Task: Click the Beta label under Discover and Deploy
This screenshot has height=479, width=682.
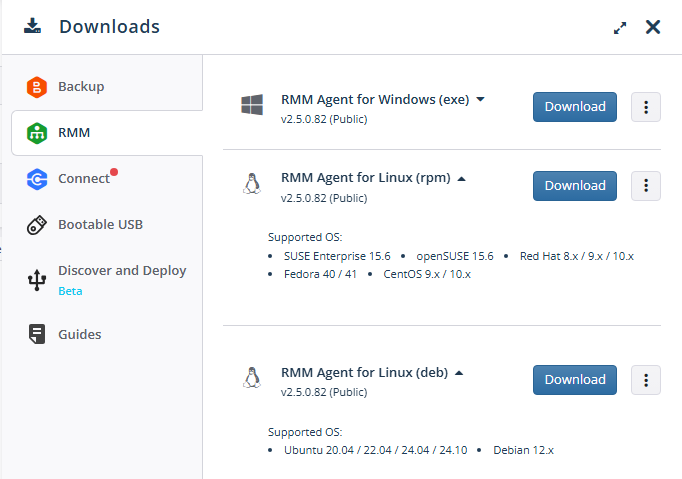Action: [70, 291]
